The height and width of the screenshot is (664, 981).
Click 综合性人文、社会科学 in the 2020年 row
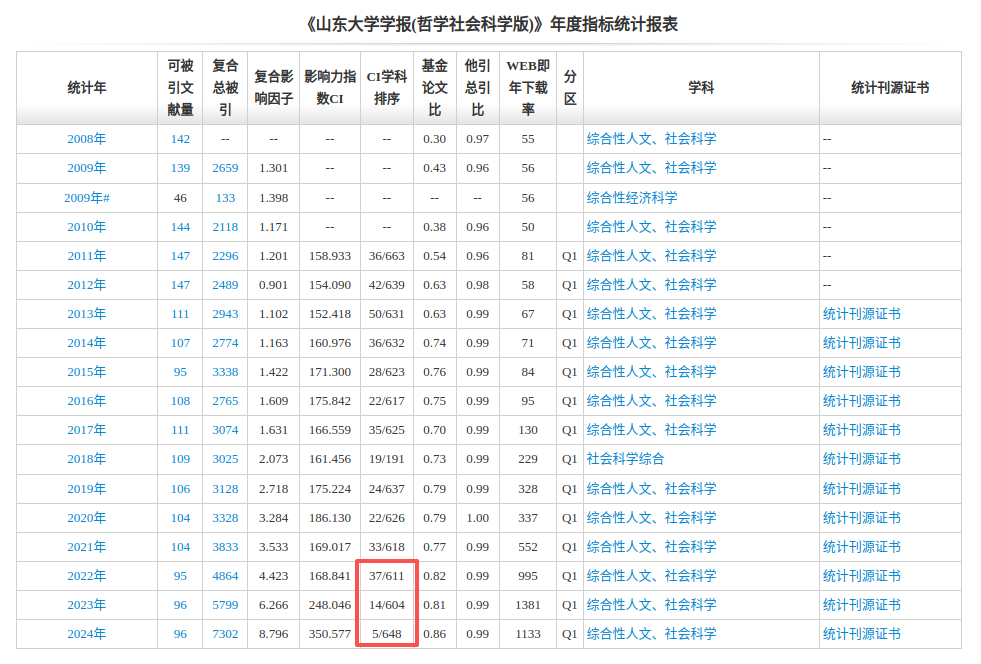[651, 518]
